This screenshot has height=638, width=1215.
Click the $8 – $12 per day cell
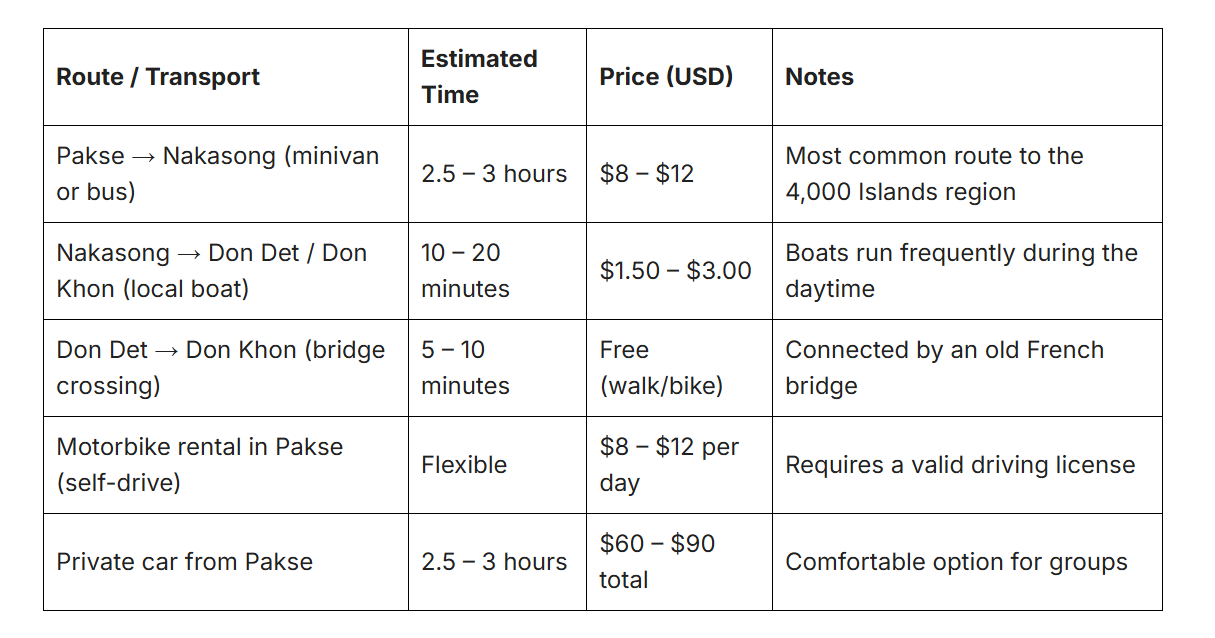[x=679, y=465]
